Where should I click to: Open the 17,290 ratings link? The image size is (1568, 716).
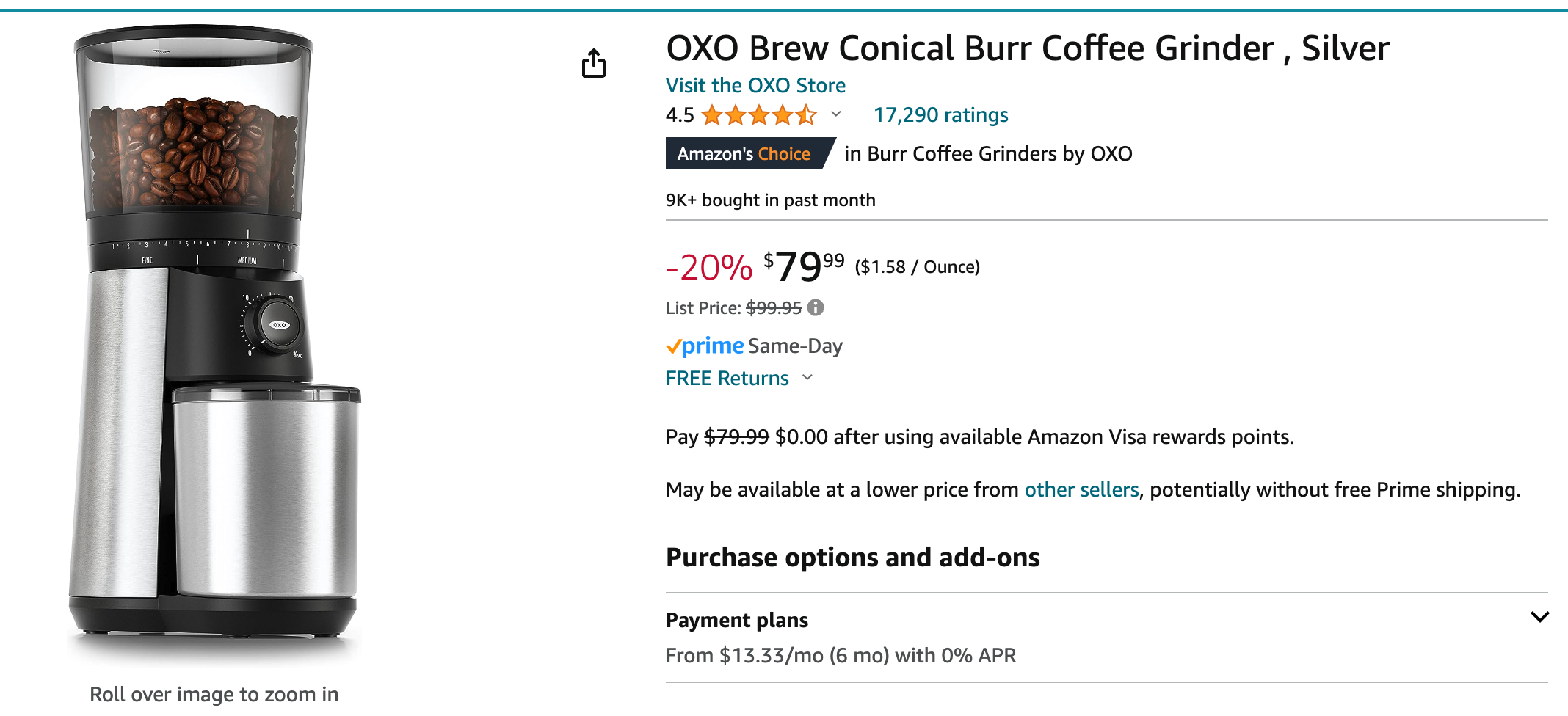tap(940, 114)
